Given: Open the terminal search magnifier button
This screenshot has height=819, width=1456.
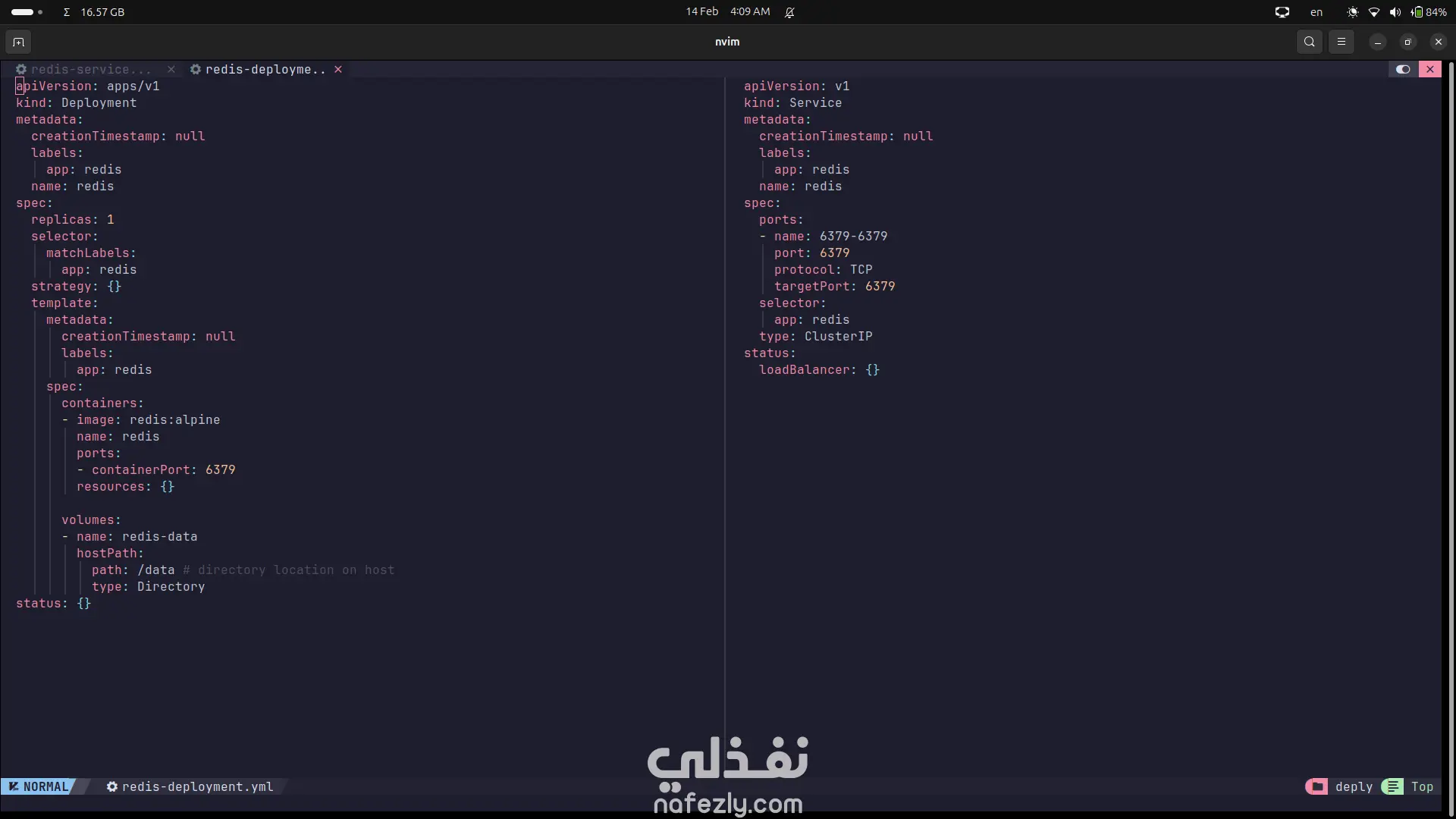Looking at the screenshot, I should tap(1309, 42).
